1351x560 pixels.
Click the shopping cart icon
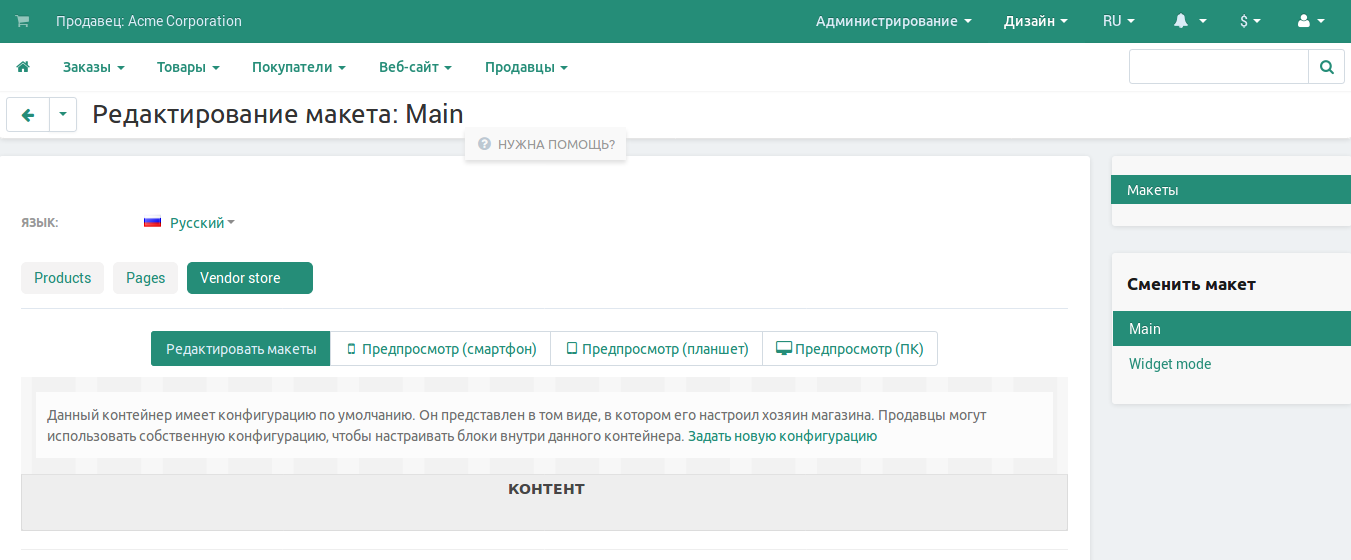[x=22, y=21]
